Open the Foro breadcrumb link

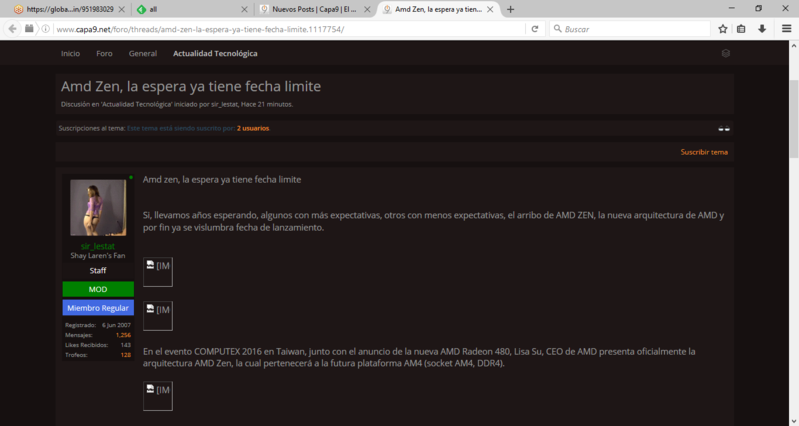[x=104, y=54]
